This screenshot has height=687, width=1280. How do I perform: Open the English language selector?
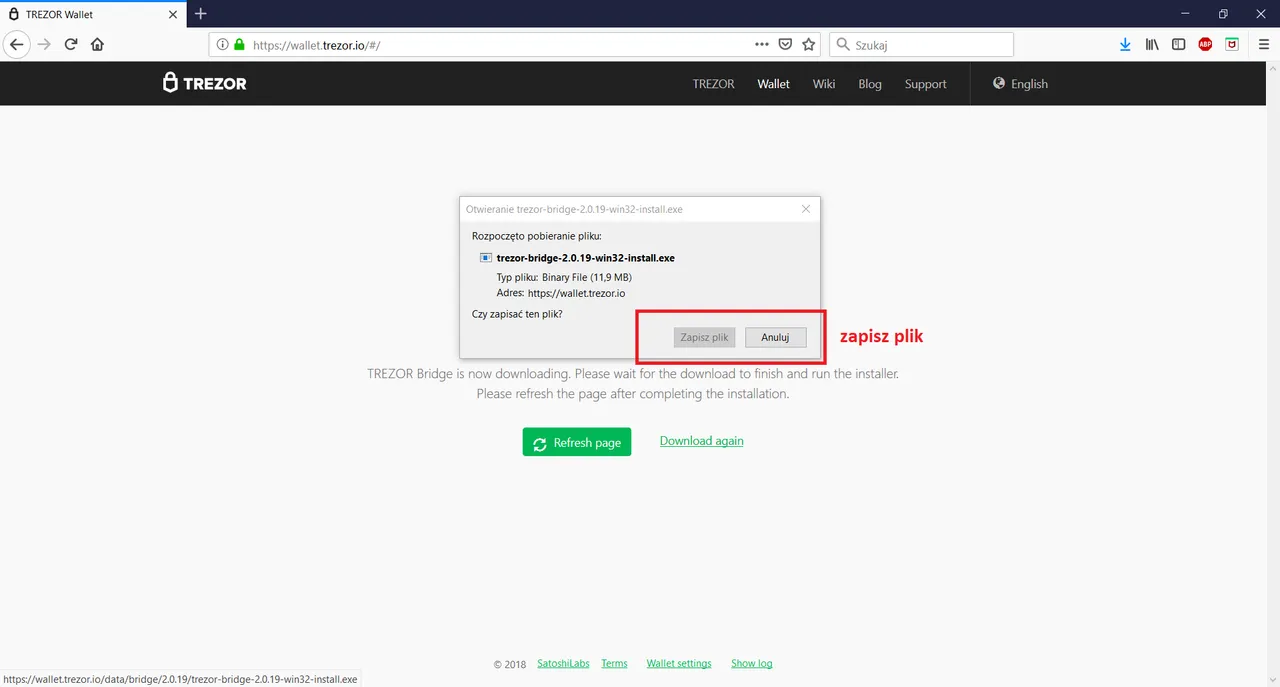[x=1020, y=84]
